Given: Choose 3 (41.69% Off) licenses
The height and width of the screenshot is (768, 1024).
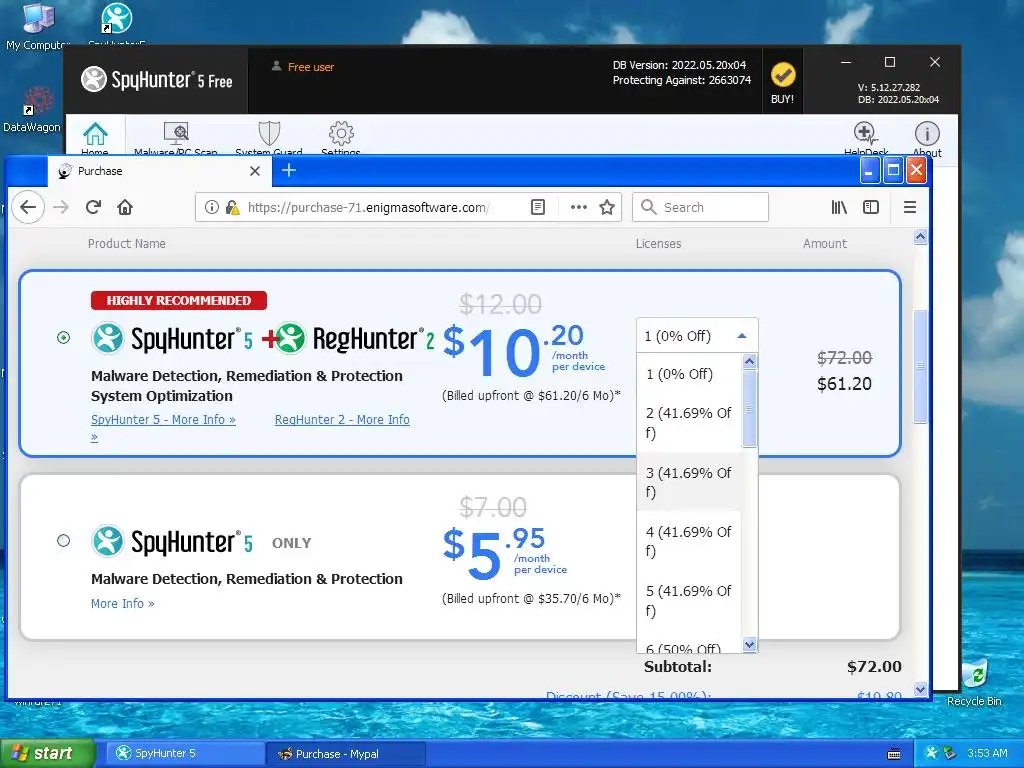Looking at the screenshot, I should click(689, 482).
